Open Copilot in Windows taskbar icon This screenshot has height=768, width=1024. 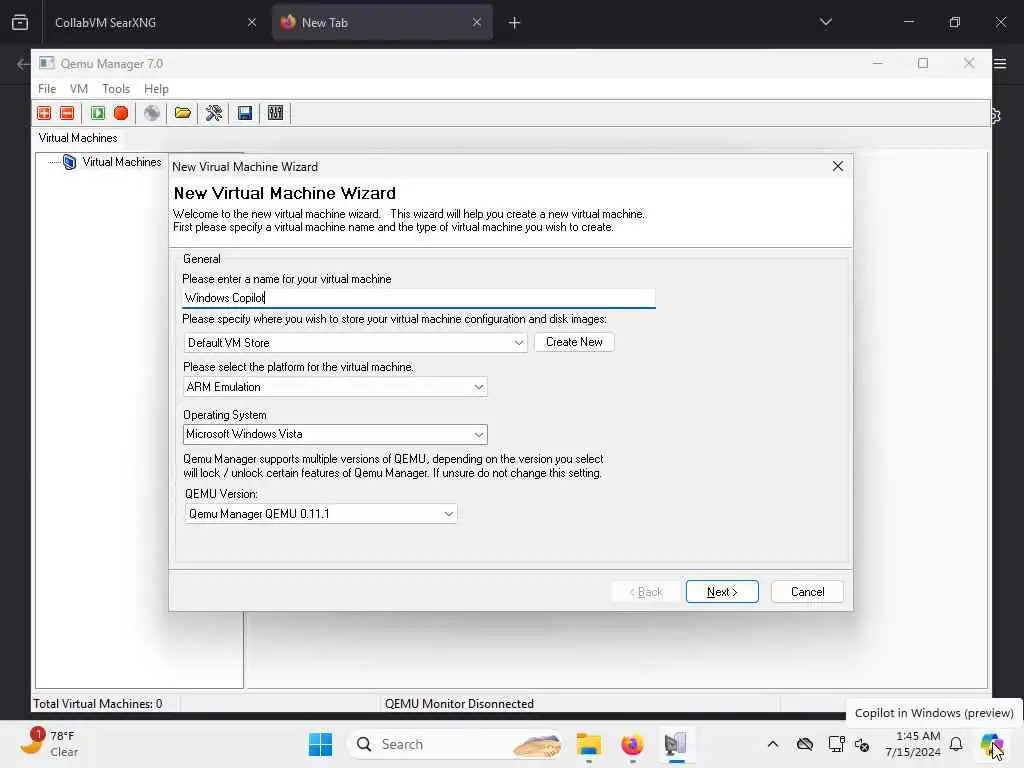[991, 744]
